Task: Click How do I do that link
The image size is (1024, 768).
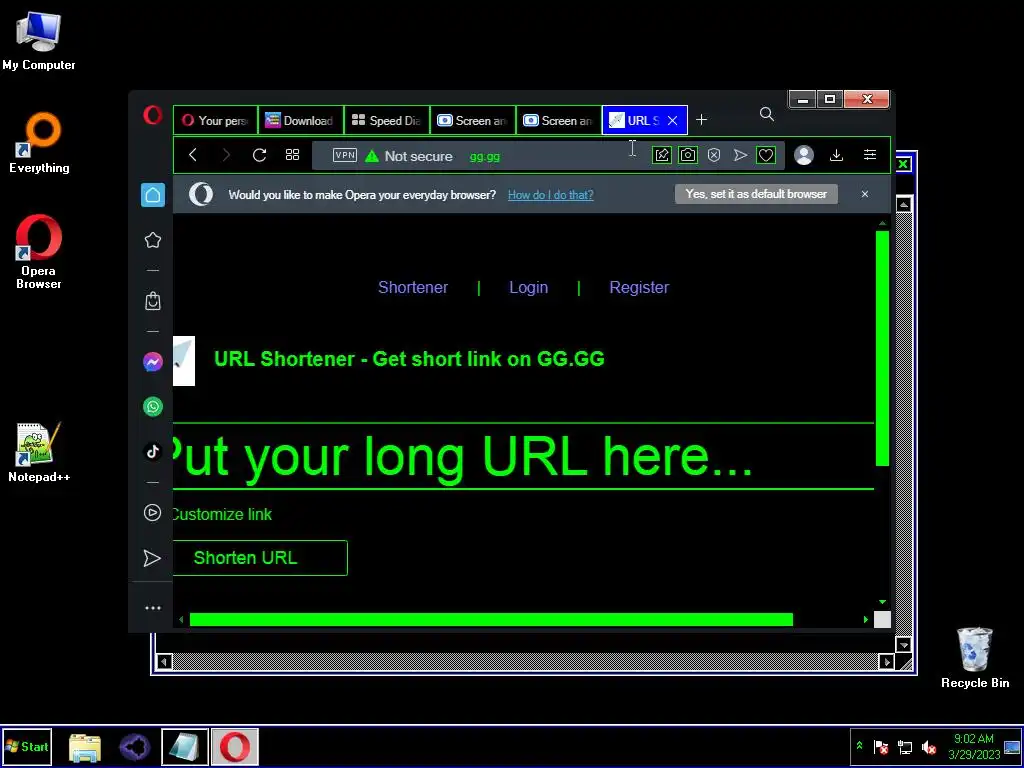Action: [551, 195]
